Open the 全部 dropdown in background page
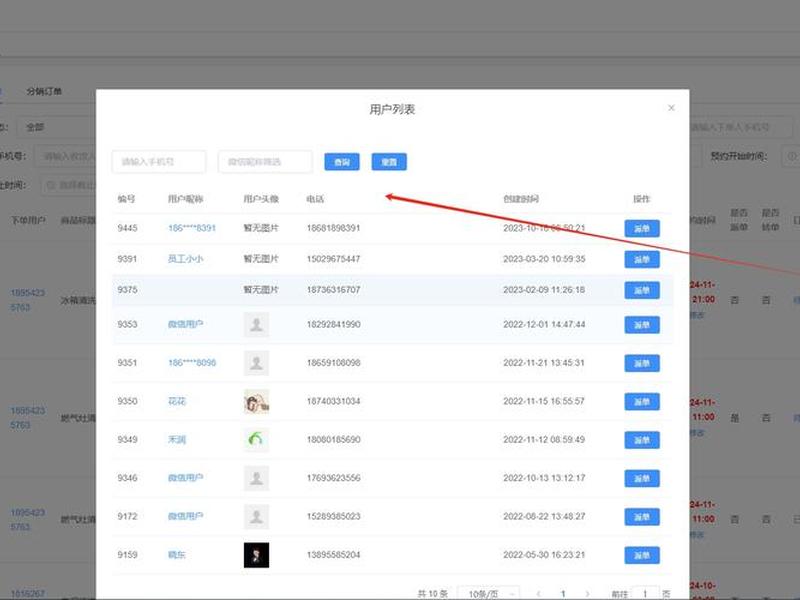This screenshot has width=800, height=600. 56,127
